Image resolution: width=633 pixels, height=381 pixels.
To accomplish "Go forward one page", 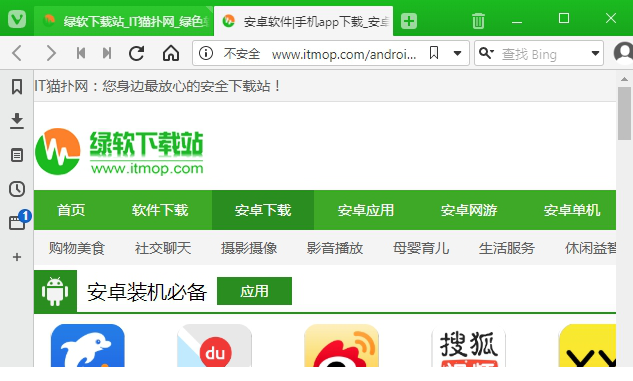I will pyautogui.click(x=50, y=53).
